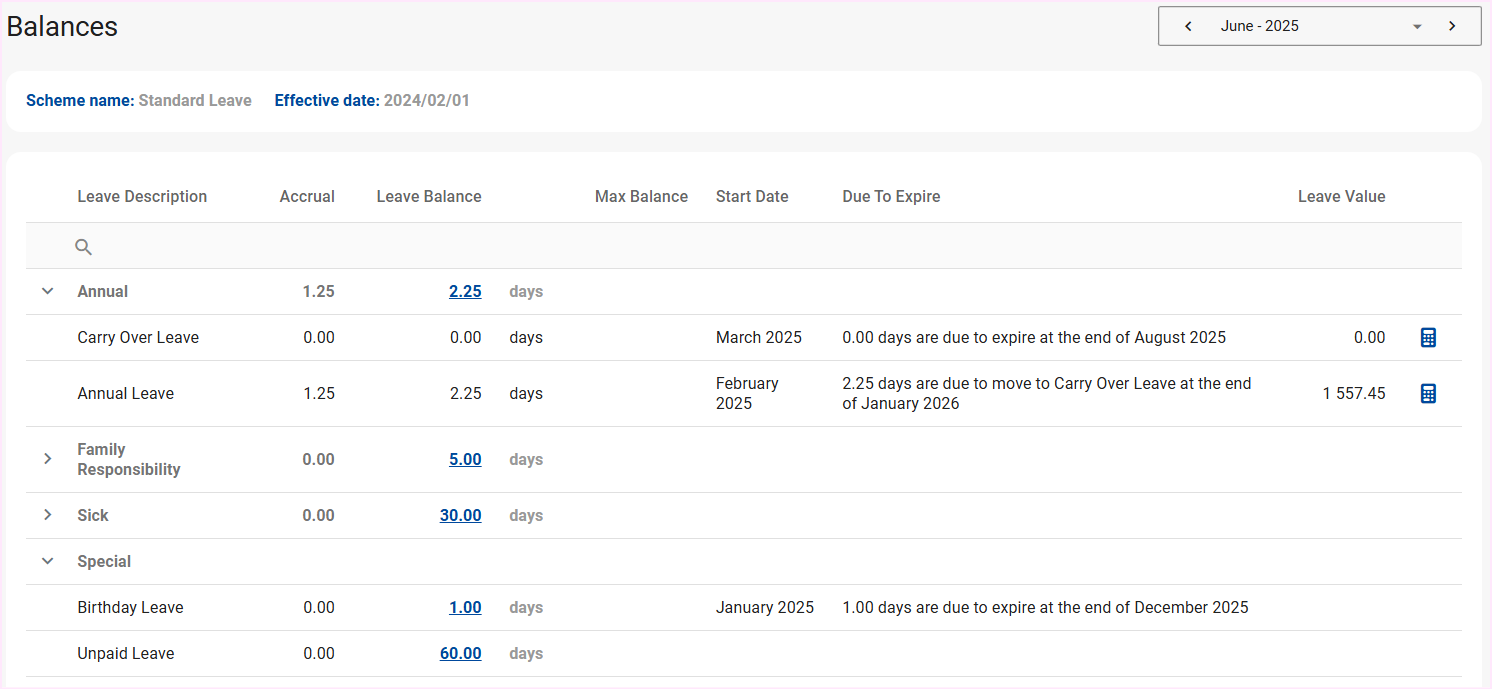Go to next month using right arrow
This screenshot has width=1492, height=689.
pyautogui.click(x=1452, y=26)
